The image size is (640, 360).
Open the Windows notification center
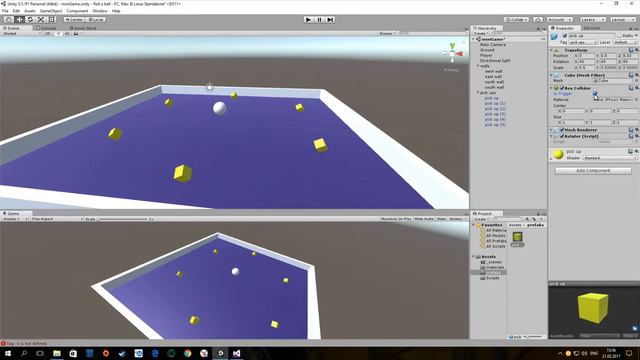coord(629,353)
